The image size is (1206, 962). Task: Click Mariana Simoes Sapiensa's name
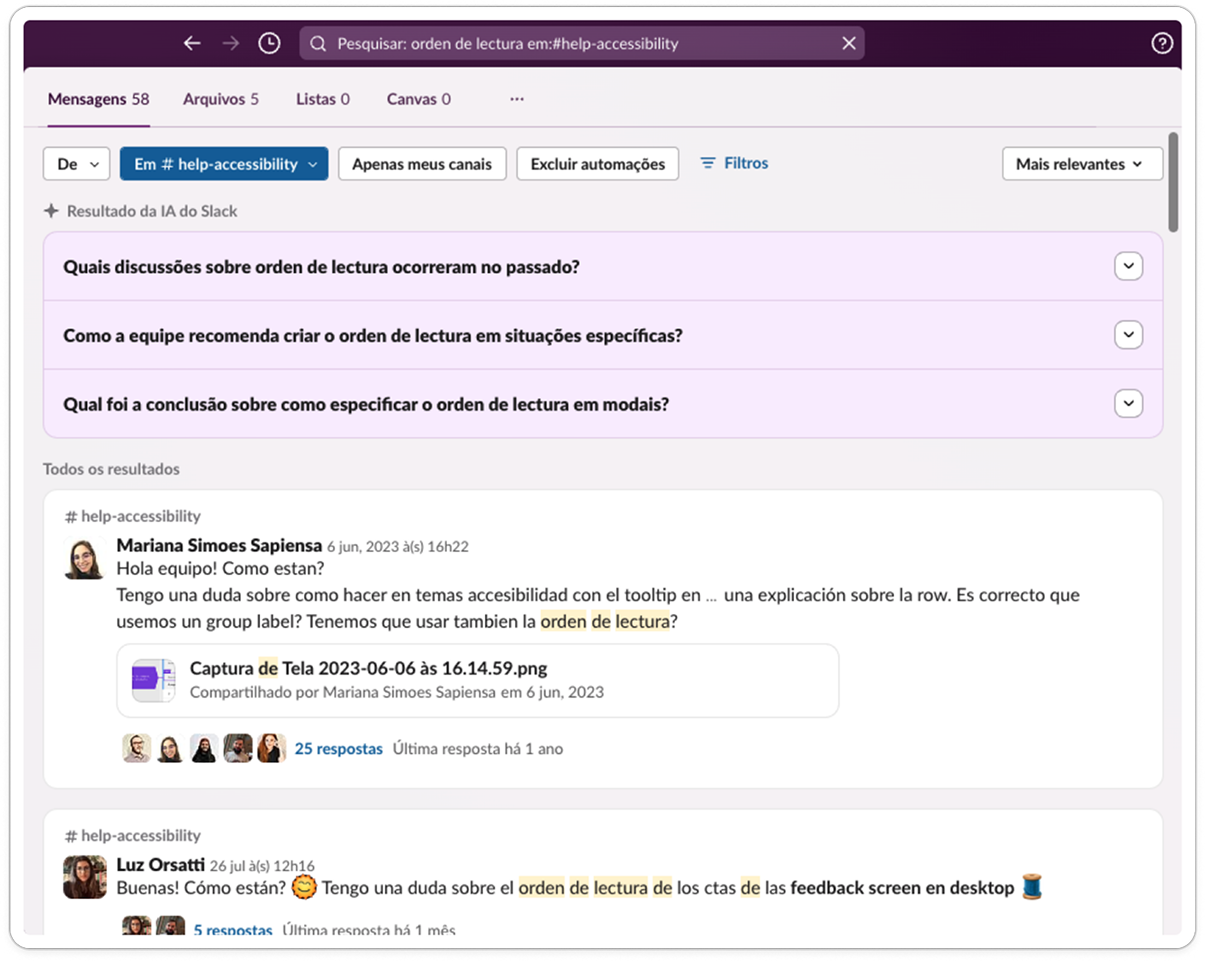pos(219,545)
